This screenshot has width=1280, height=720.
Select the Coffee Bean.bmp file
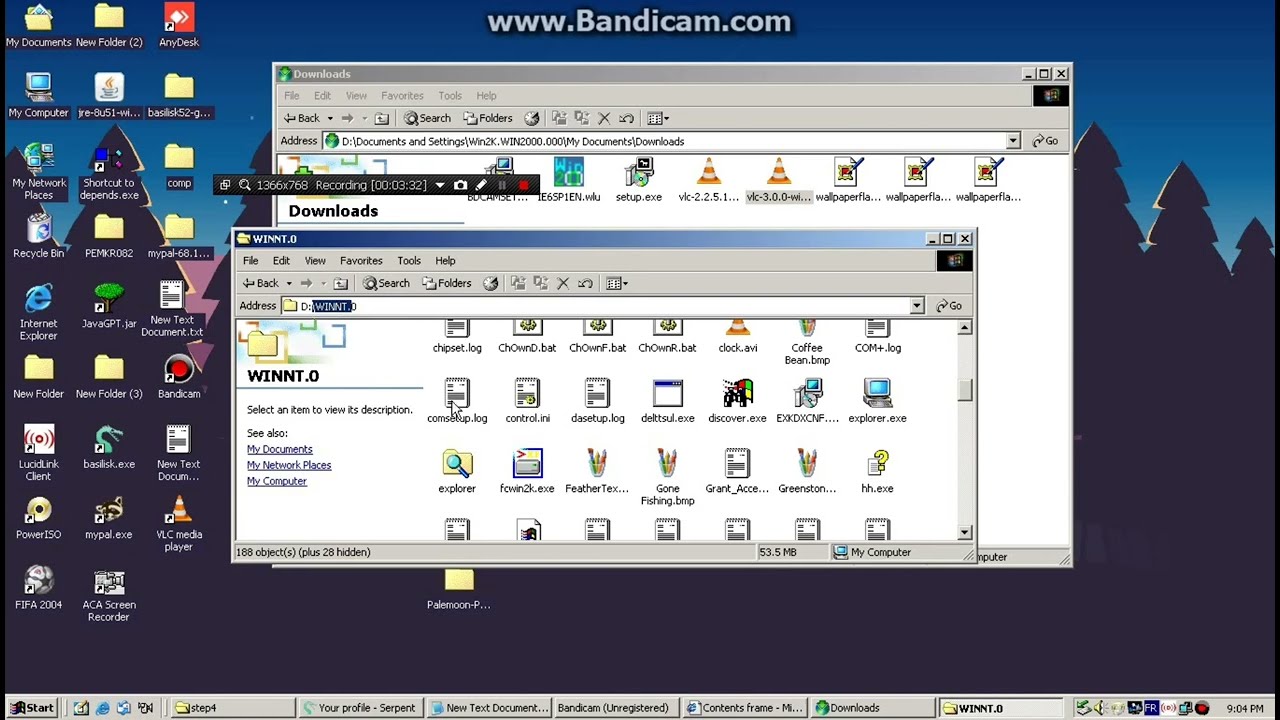[x=807, y=342]
